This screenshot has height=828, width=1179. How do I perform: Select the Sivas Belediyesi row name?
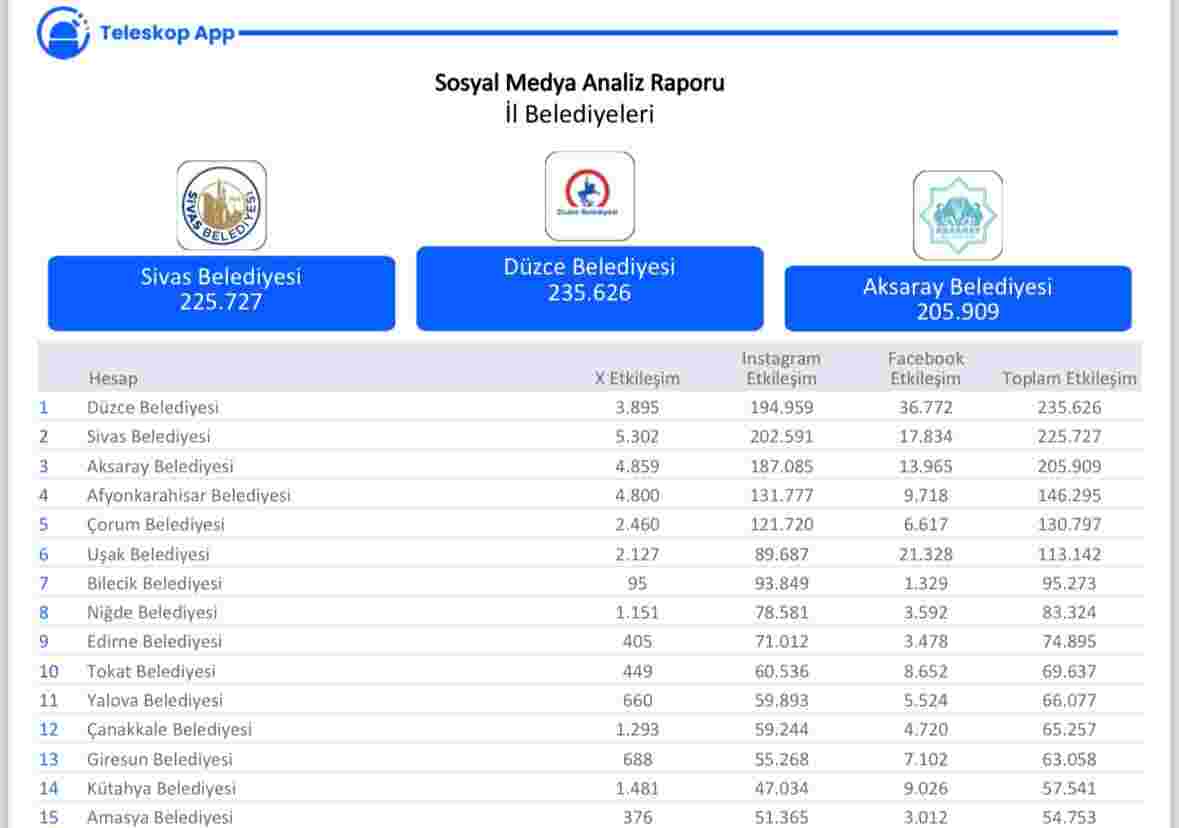point(149,437)
